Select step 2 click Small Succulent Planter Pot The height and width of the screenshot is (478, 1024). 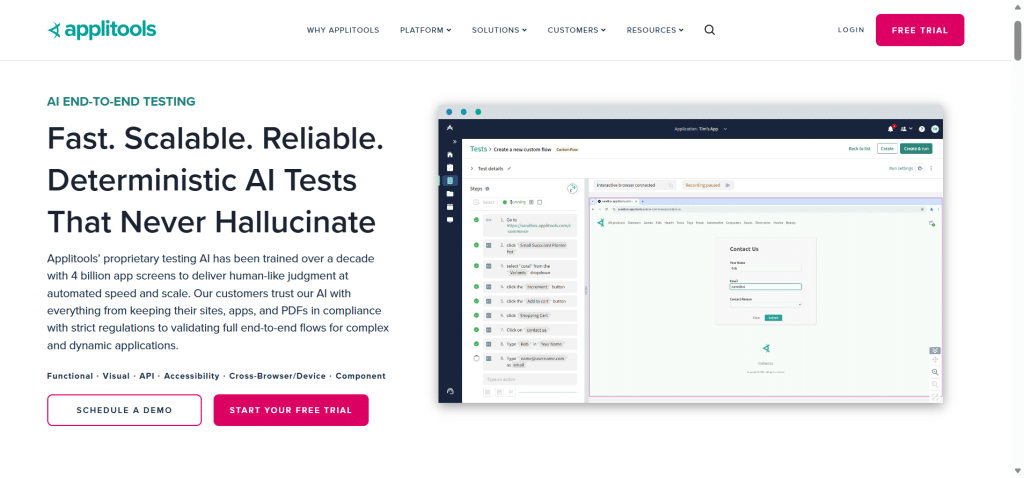pos(530,248)
